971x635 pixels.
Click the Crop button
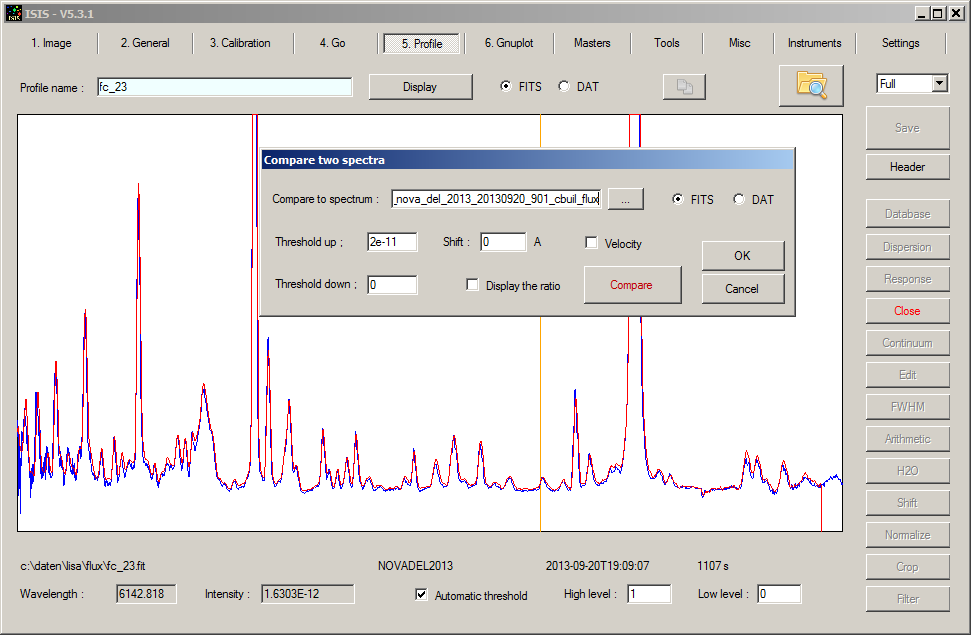click(907, 567)
